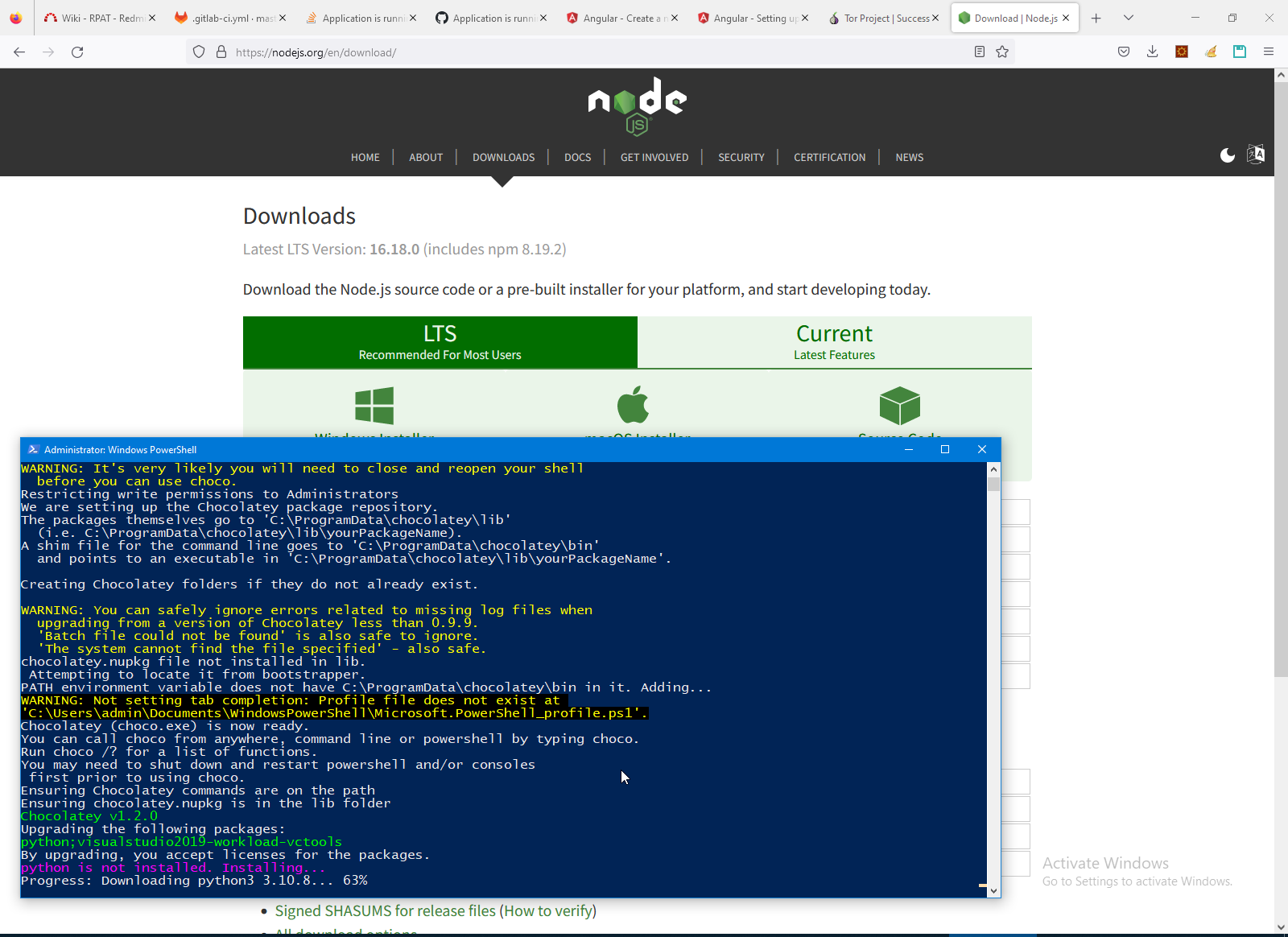1288x937 pixels.
Task: Open Firefox View icon left of the tabs
Action: tap(16, 18)
